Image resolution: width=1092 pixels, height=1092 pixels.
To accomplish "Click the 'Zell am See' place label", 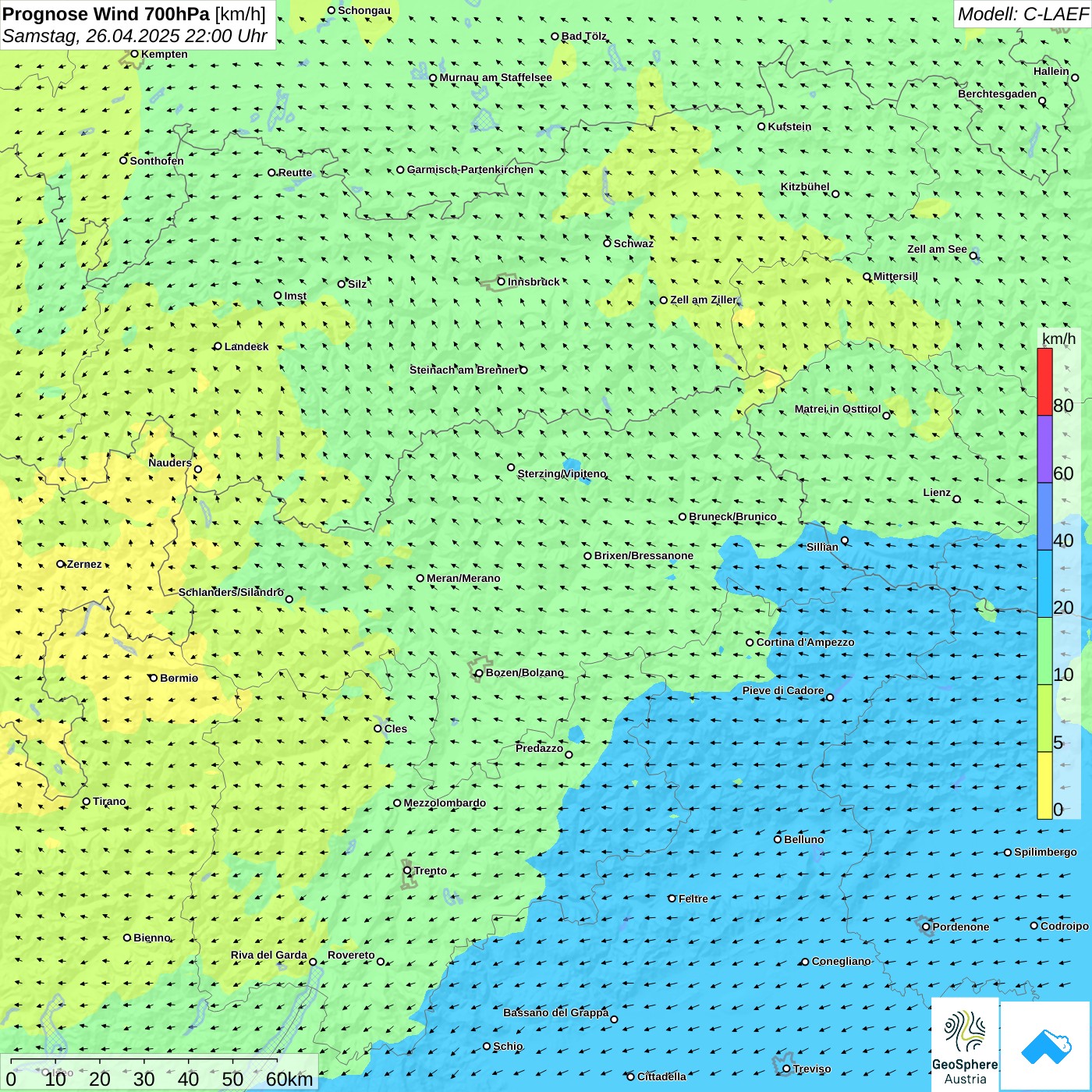I will (937, 249).
